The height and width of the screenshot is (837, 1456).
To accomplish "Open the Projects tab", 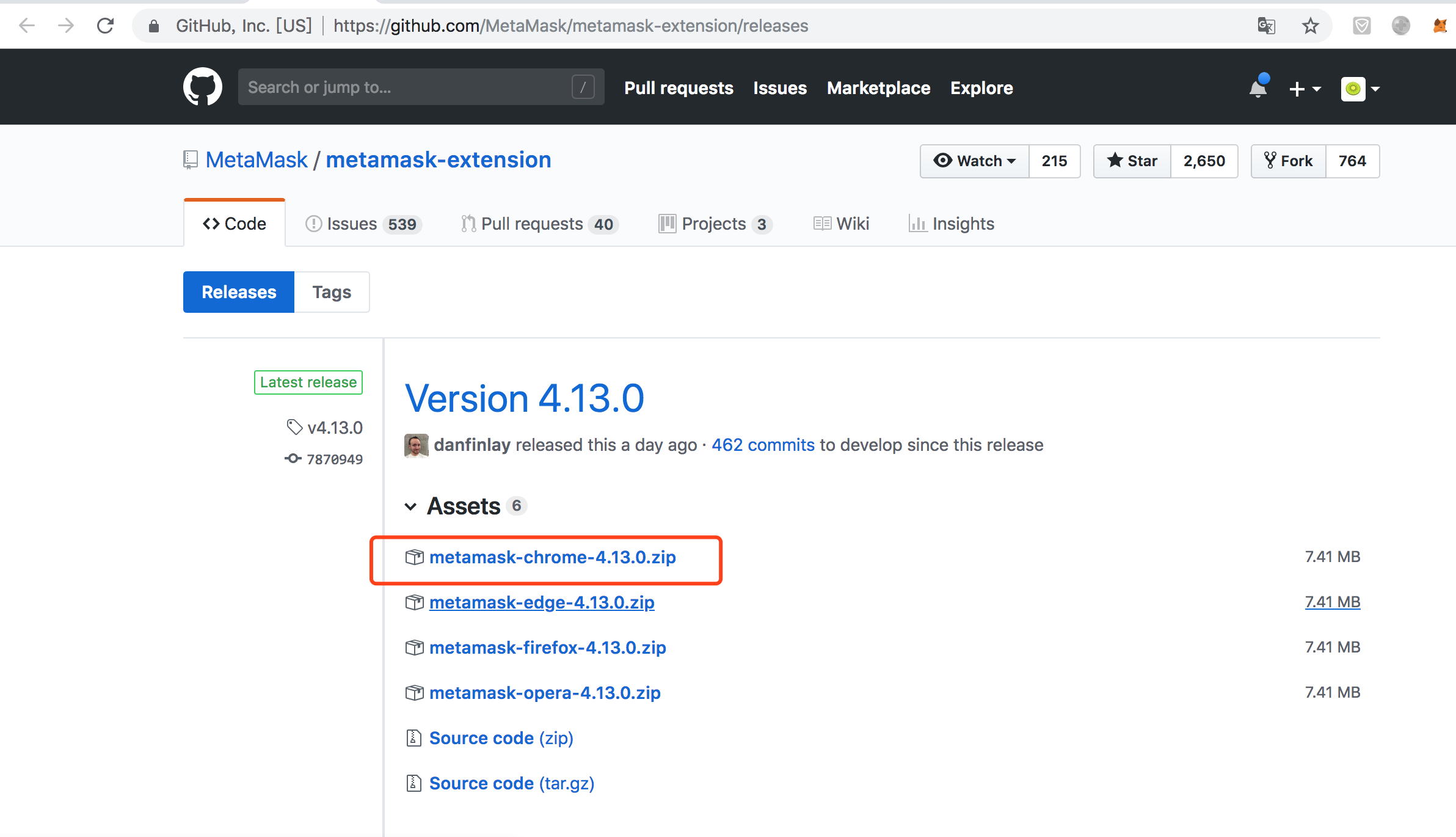I will [x=715, y=224].
